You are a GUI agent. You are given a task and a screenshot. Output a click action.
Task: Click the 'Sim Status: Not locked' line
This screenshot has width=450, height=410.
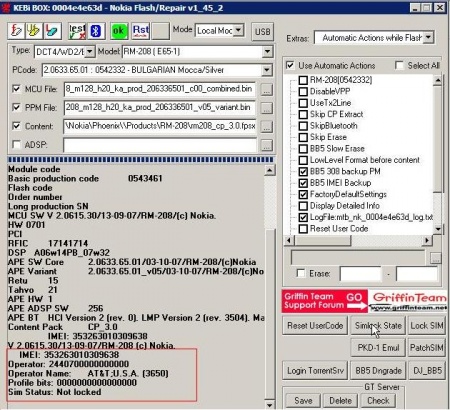(x=55, y=392)
